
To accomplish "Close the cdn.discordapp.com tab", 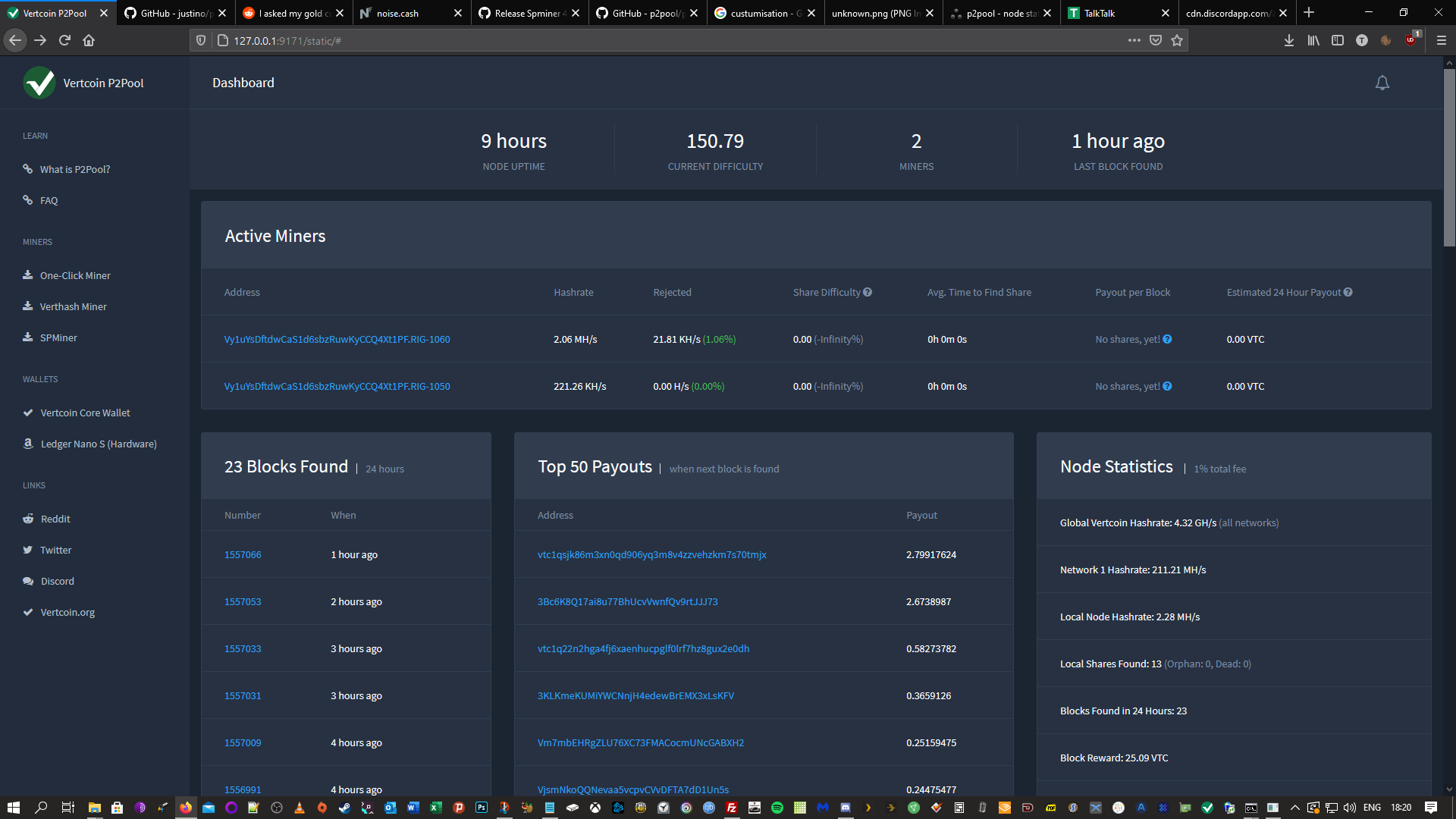I will (x=1283, y=13).
